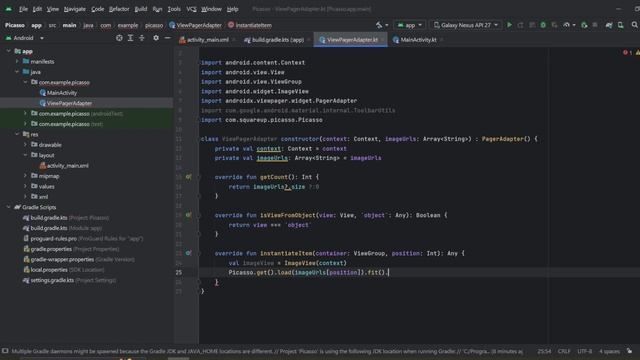Click the Debug app bug icon

543,25
